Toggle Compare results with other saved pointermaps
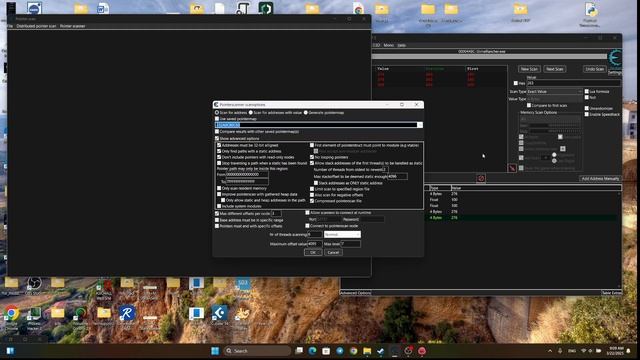The height and width of the screenshot is (360, 640). coord(217,131)
